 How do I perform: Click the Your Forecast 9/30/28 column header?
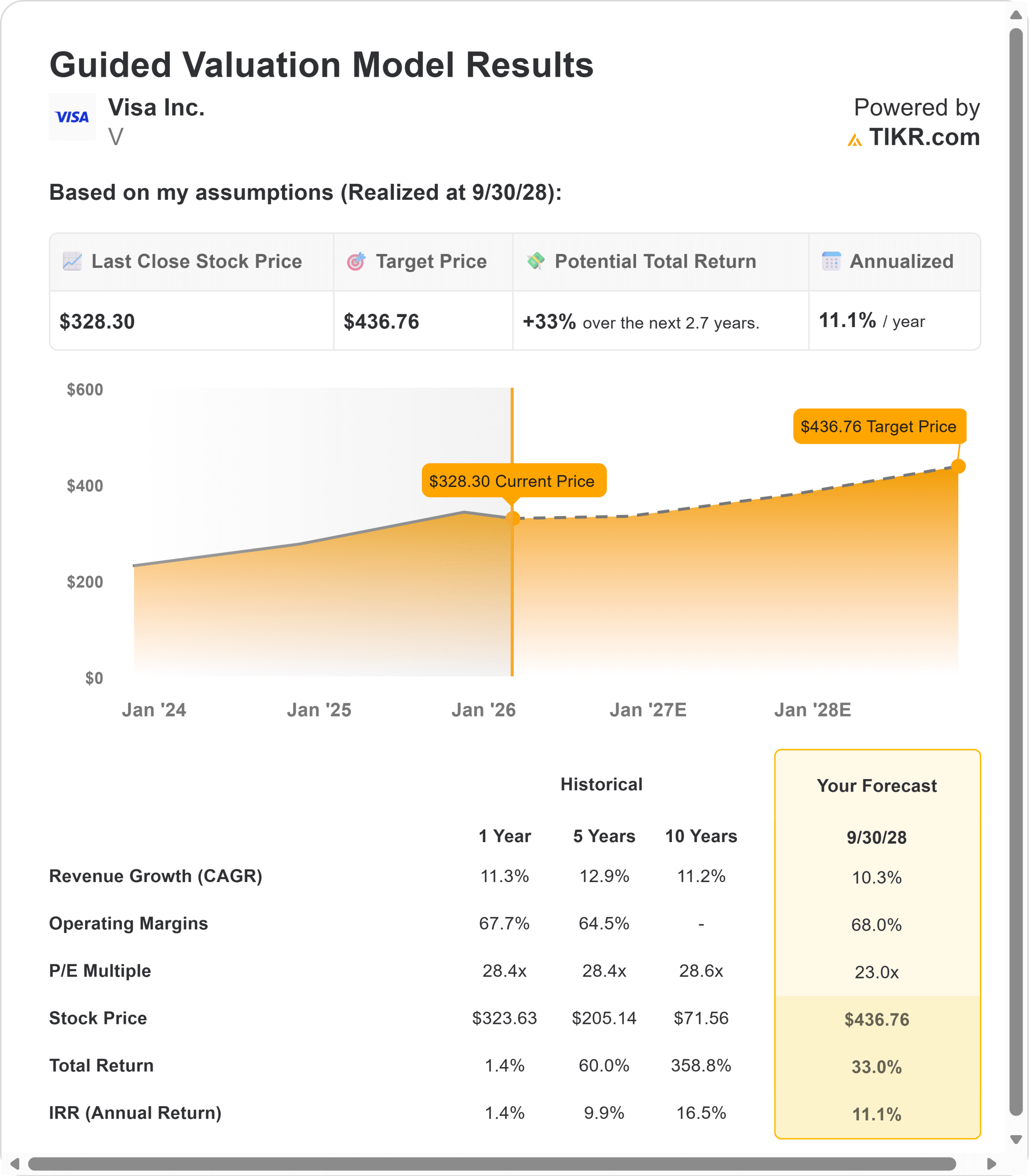[x=876, y=837]
